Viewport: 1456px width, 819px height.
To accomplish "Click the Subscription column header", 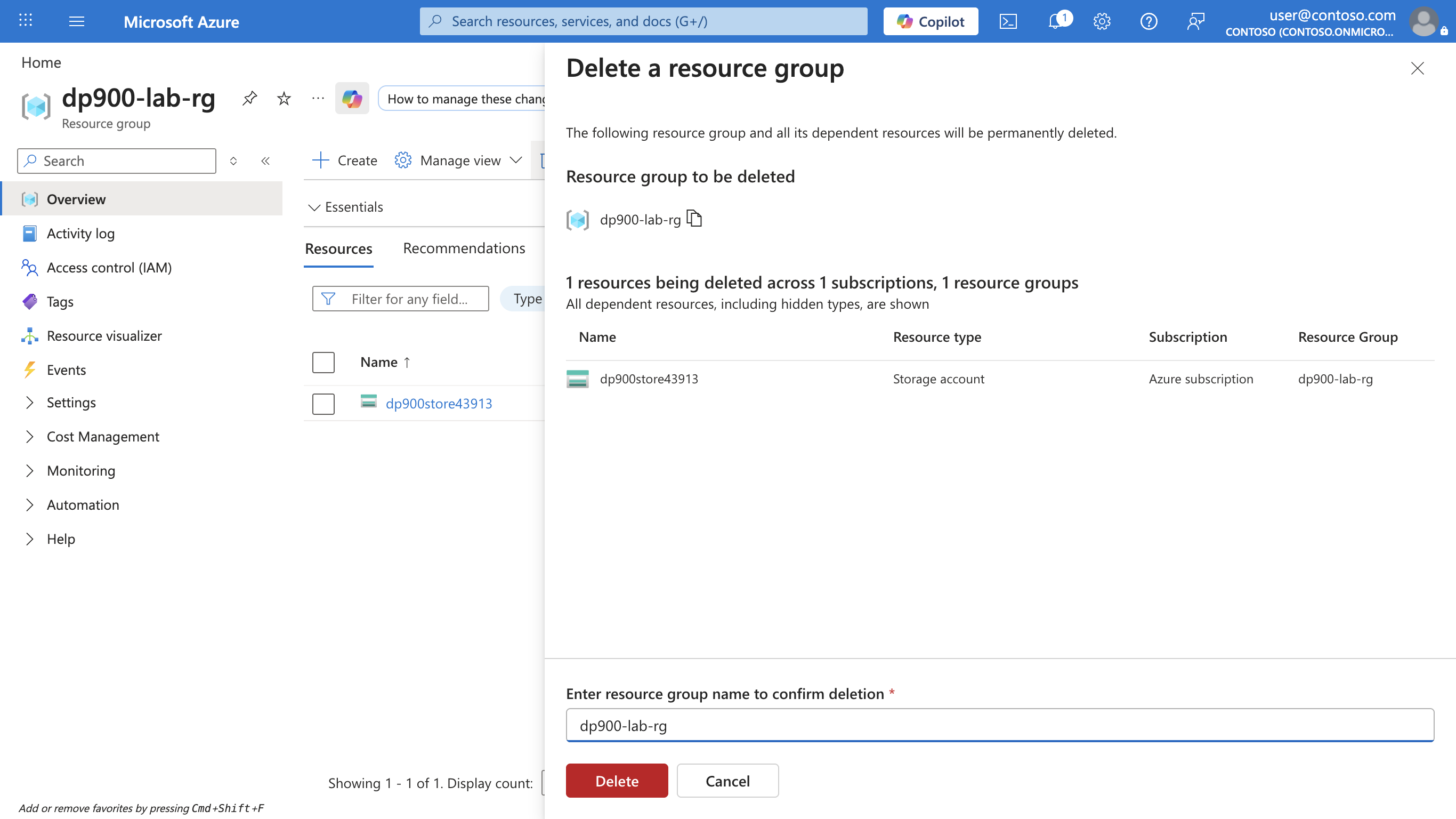I will [1187, 337].
